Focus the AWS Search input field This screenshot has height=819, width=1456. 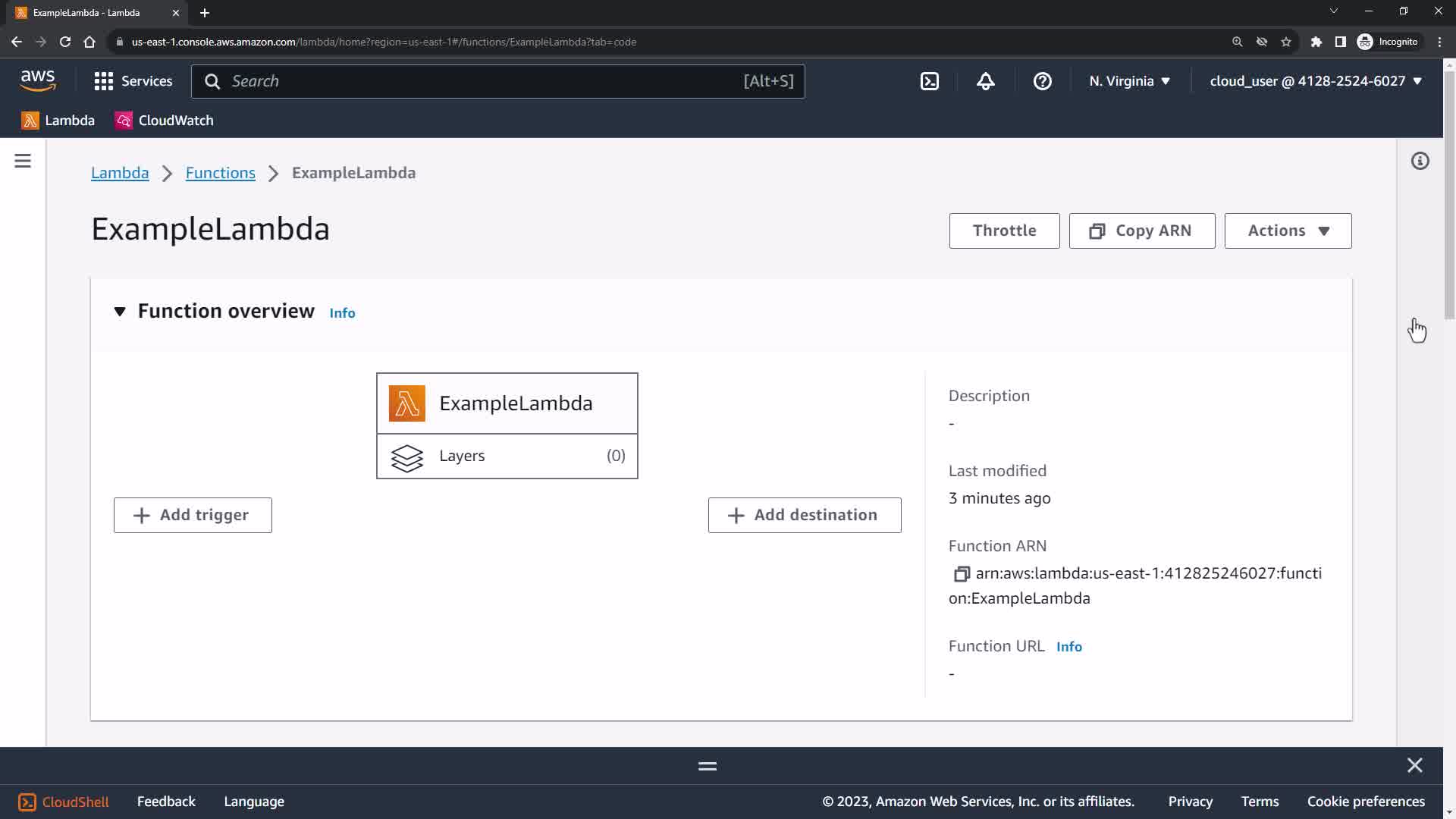pyautogui.click(x=485, y=81)
